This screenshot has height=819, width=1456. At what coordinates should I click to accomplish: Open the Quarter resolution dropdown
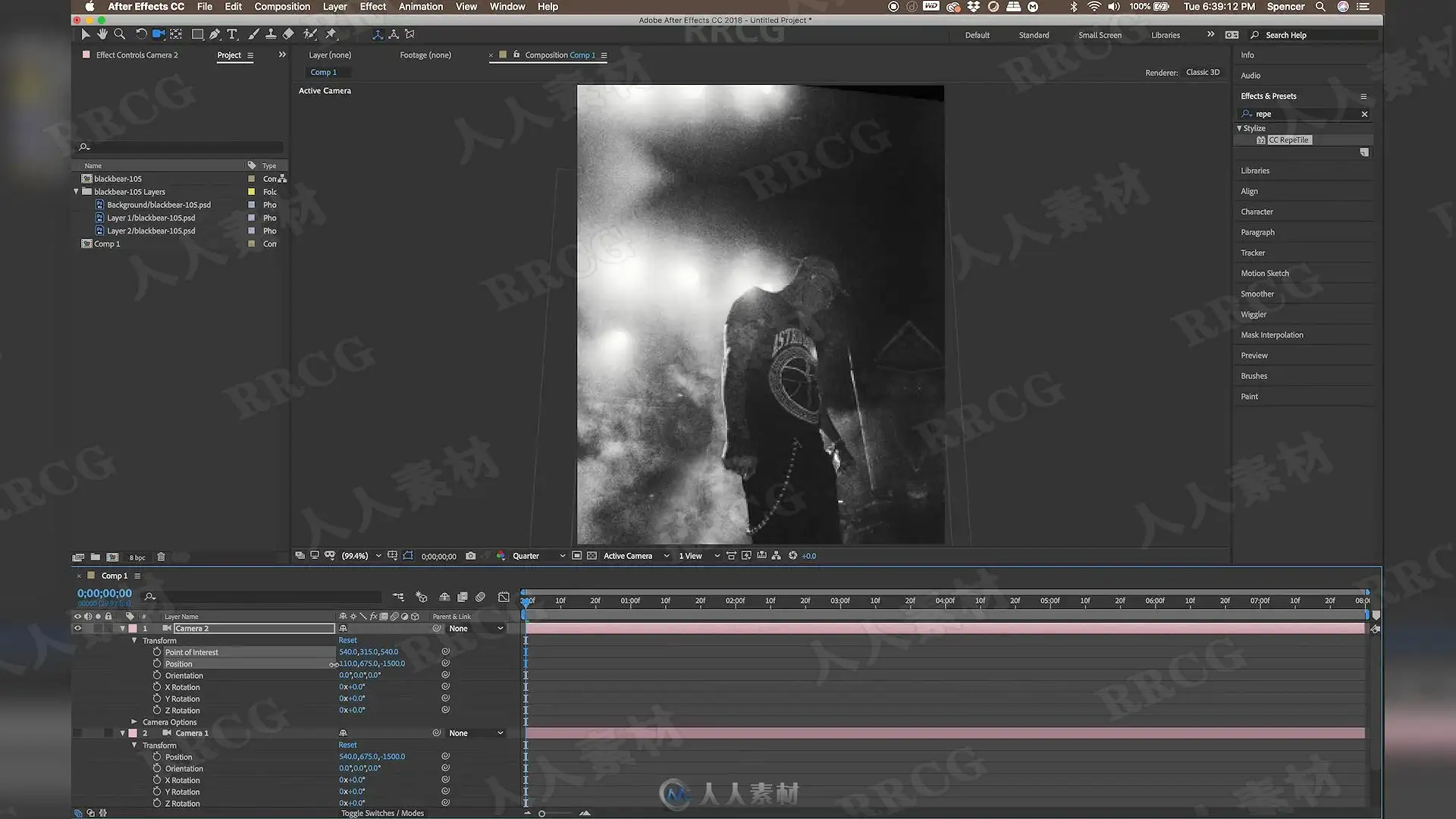tap(538, 556)
